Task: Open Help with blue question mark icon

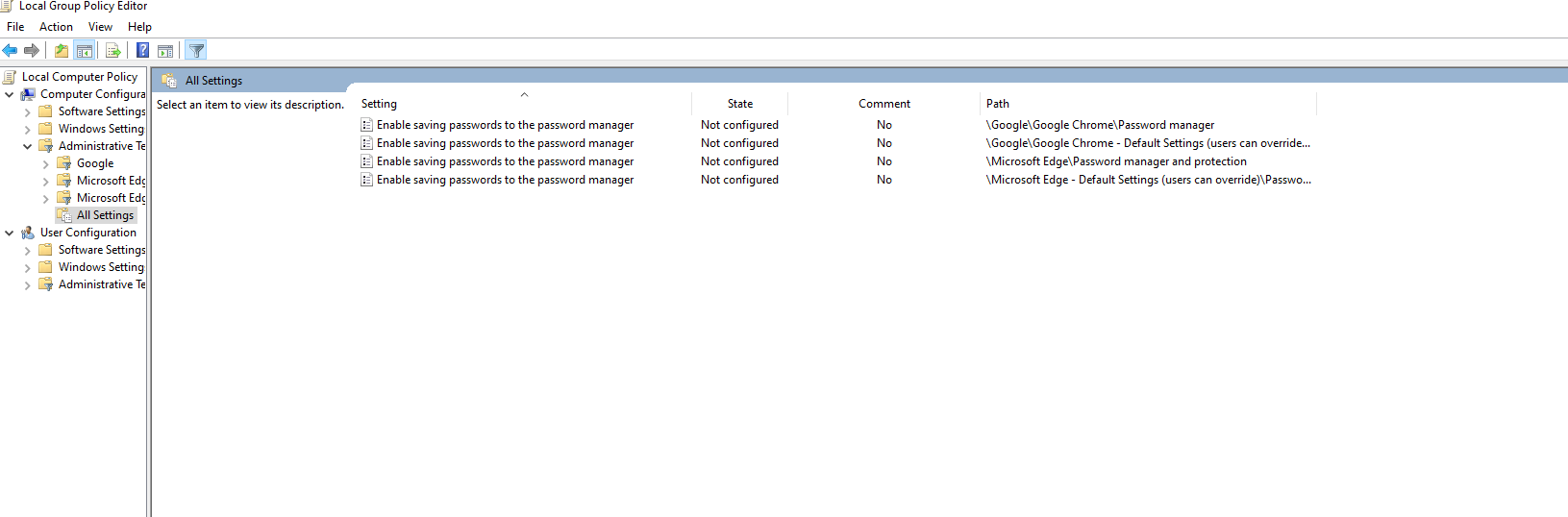Action: pyautogui.click(x=142, y=51)
